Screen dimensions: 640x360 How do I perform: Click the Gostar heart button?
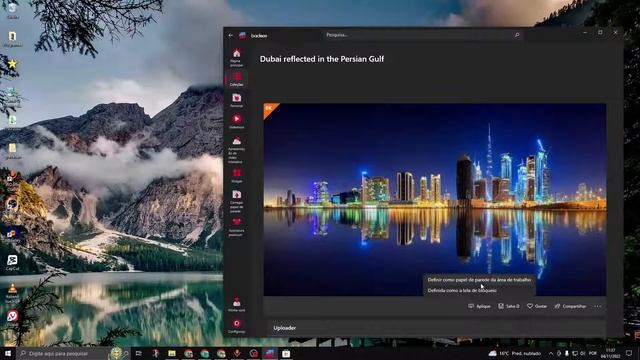(537, 306)
